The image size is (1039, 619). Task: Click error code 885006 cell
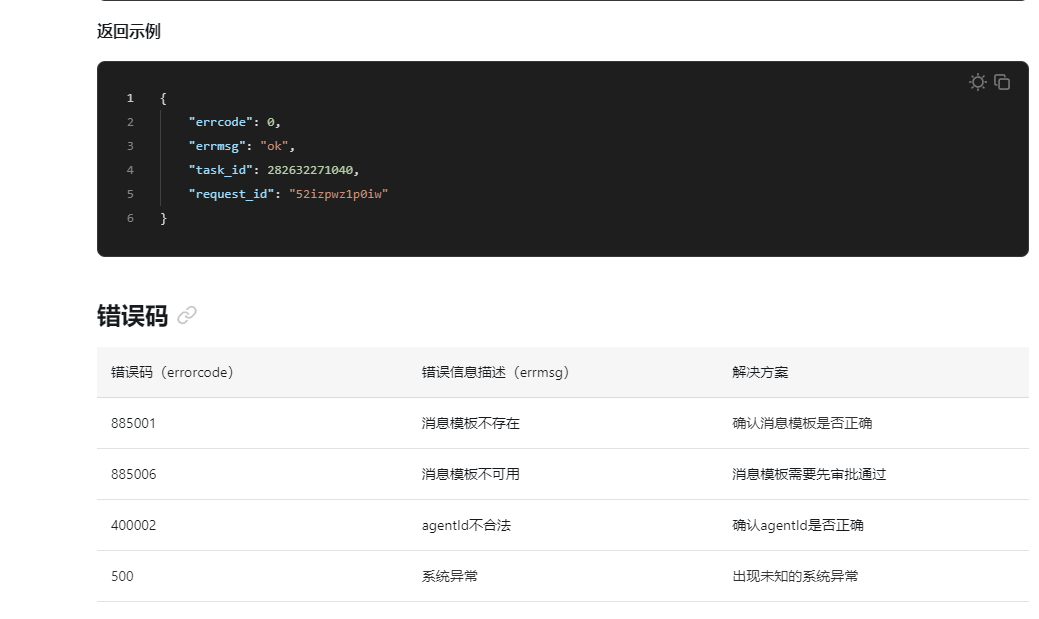point(133,474)
